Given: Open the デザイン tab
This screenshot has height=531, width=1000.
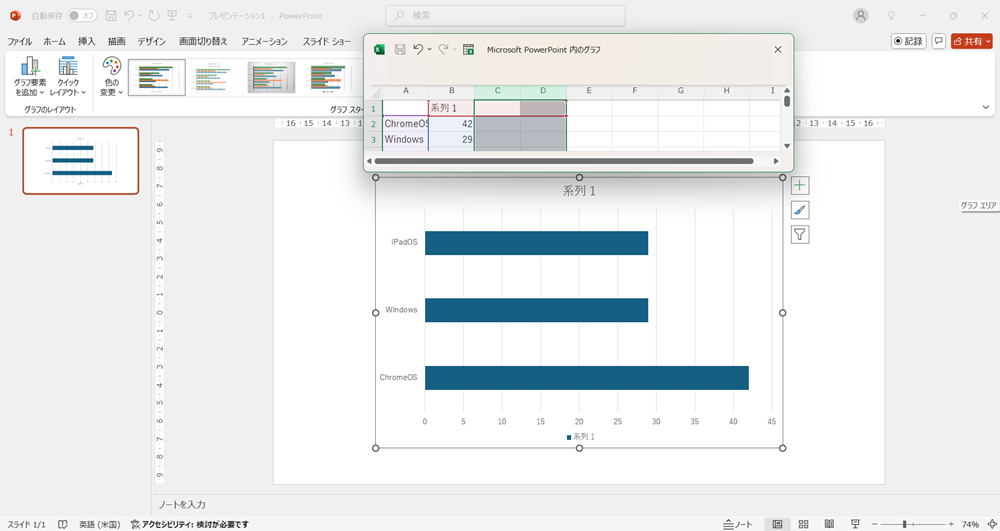Looking at the screenshot, I should 152,41.
